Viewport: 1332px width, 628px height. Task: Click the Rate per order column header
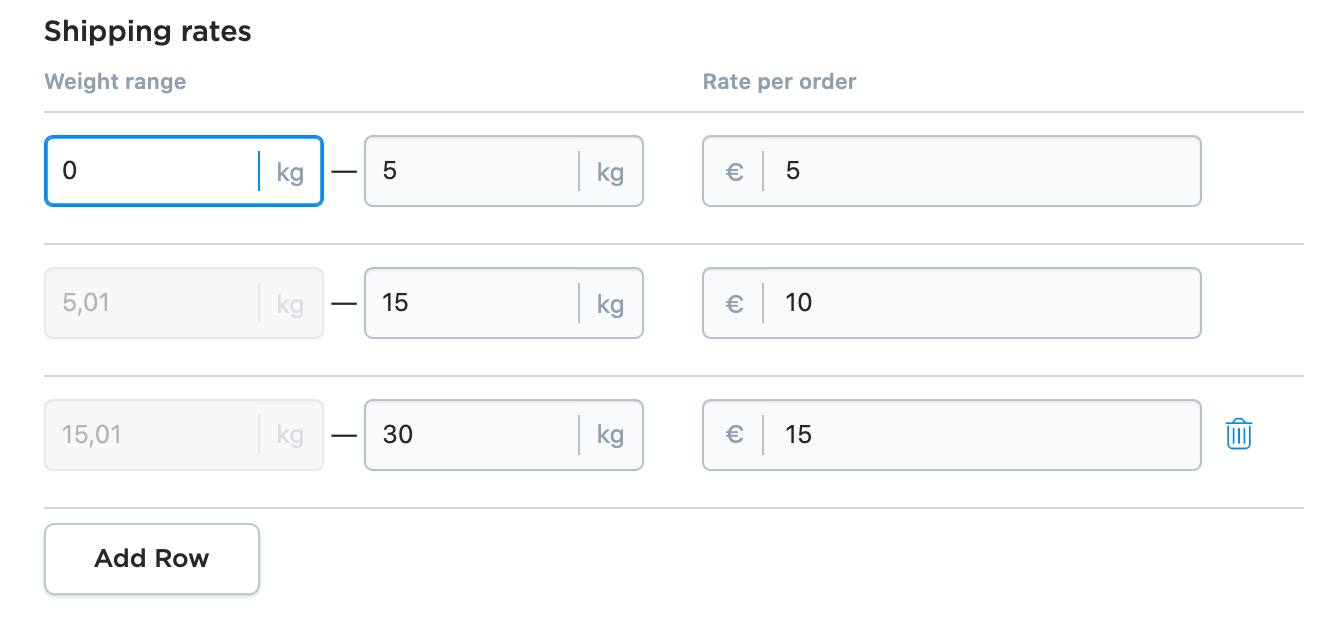[780, 82]
